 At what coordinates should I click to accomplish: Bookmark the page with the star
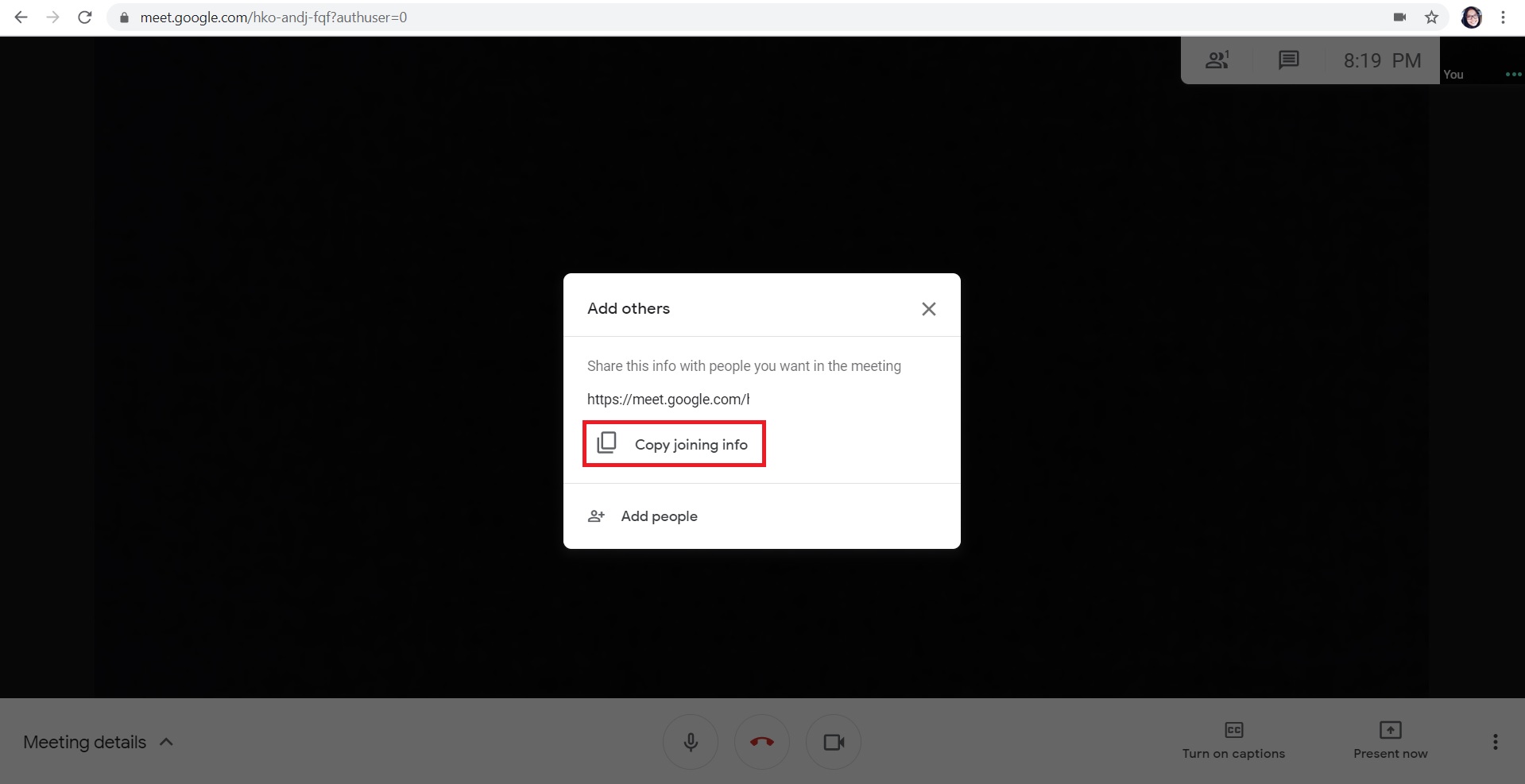[x=1432, y=17]
